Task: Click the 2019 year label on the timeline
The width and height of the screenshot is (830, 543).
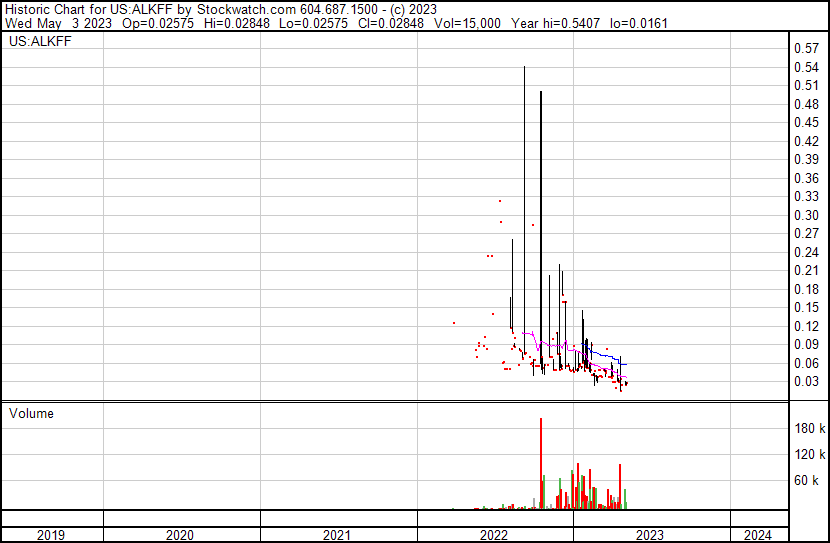Action: [51, 535]
